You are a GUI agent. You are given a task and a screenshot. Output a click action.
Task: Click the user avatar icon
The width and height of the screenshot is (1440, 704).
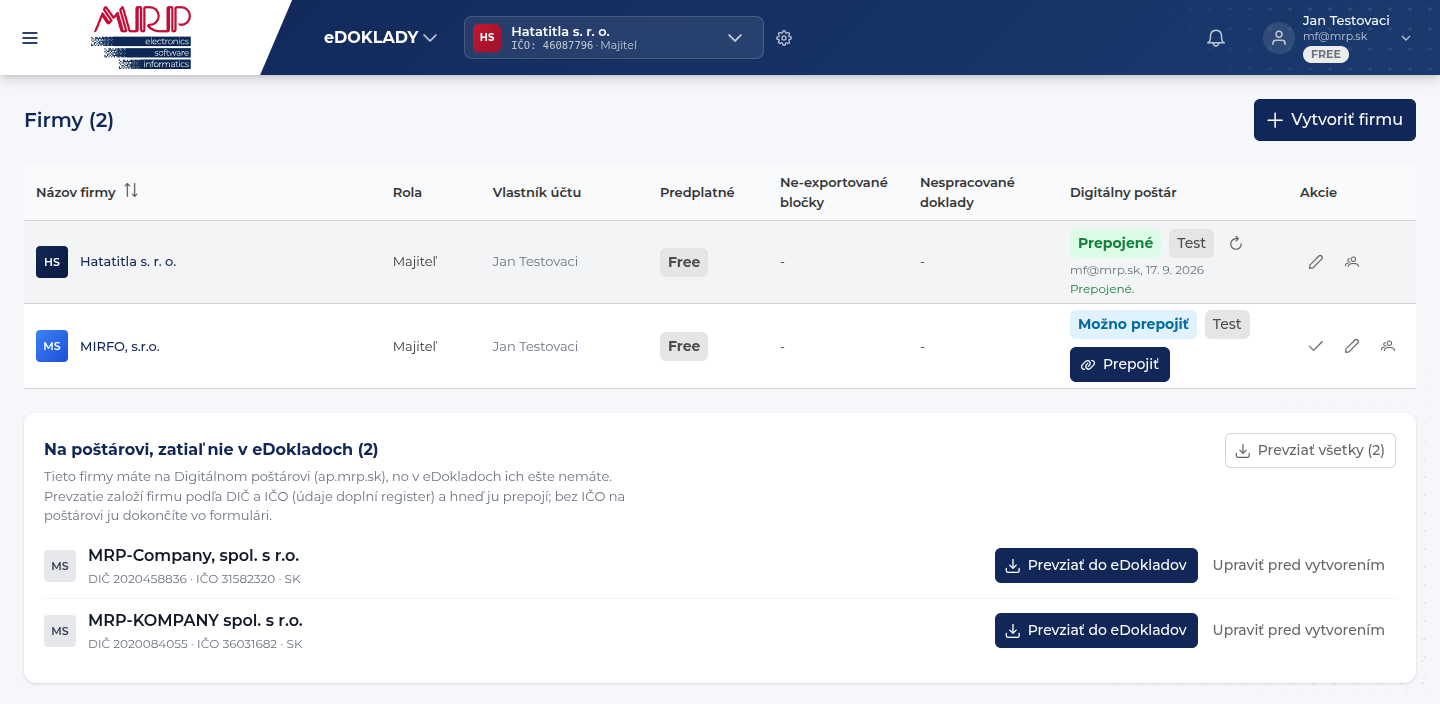click(x=1278, y=38)
